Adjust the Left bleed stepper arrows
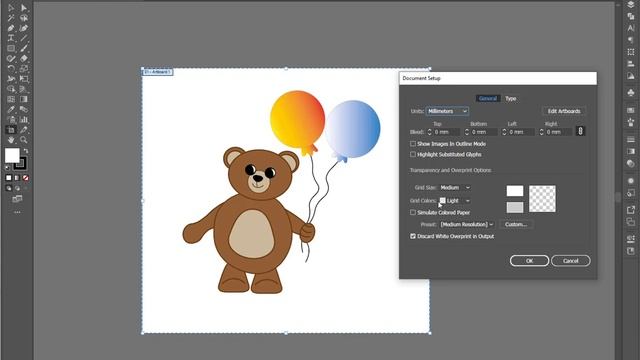 tap(504, 132)
